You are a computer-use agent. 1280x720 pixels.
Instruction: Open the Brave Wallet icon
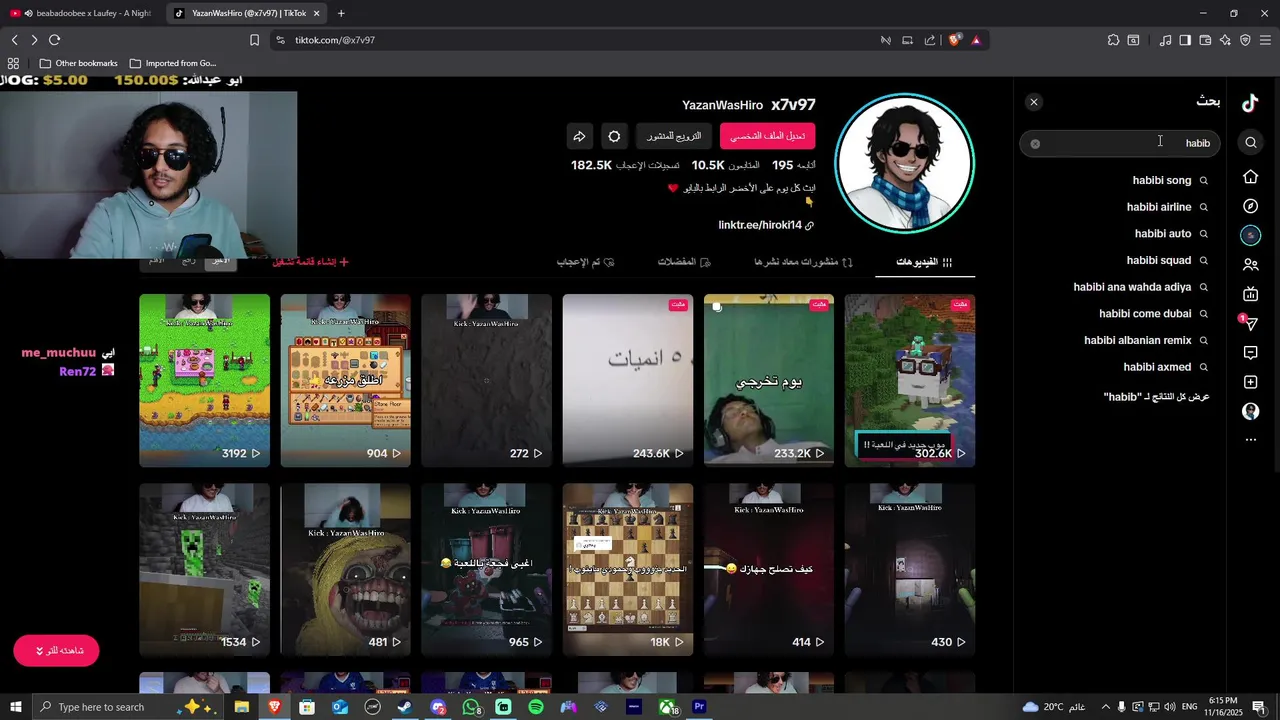1205,40
